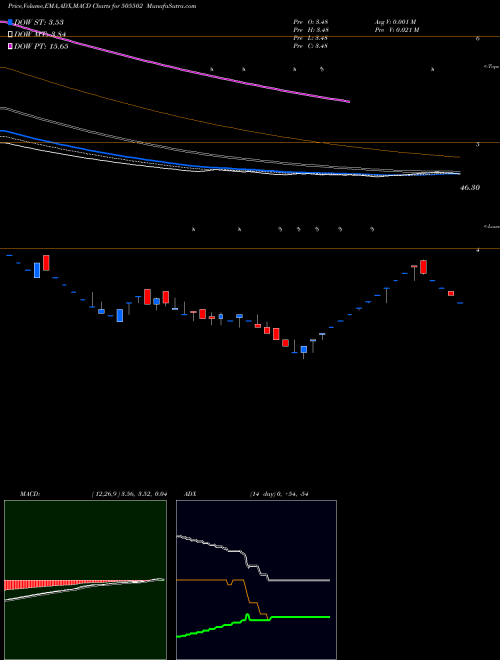Click the tall red candle at chart's right peak
The width and height of the screenshot is (500, 660).
423,267
